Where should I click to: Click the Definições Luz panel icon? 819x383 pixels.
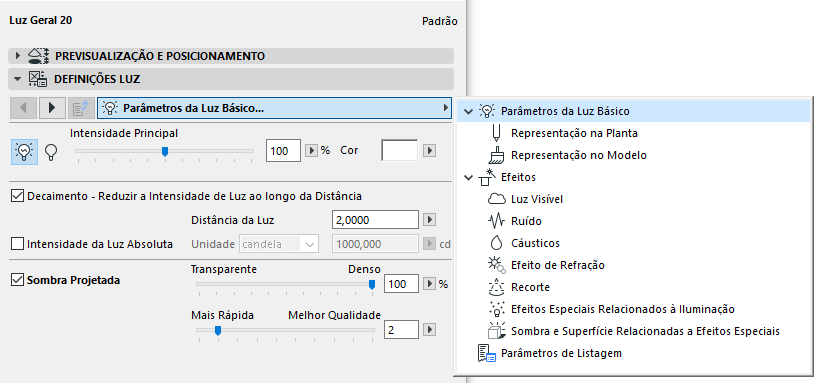pyautogui.click(x=38, y=79)
